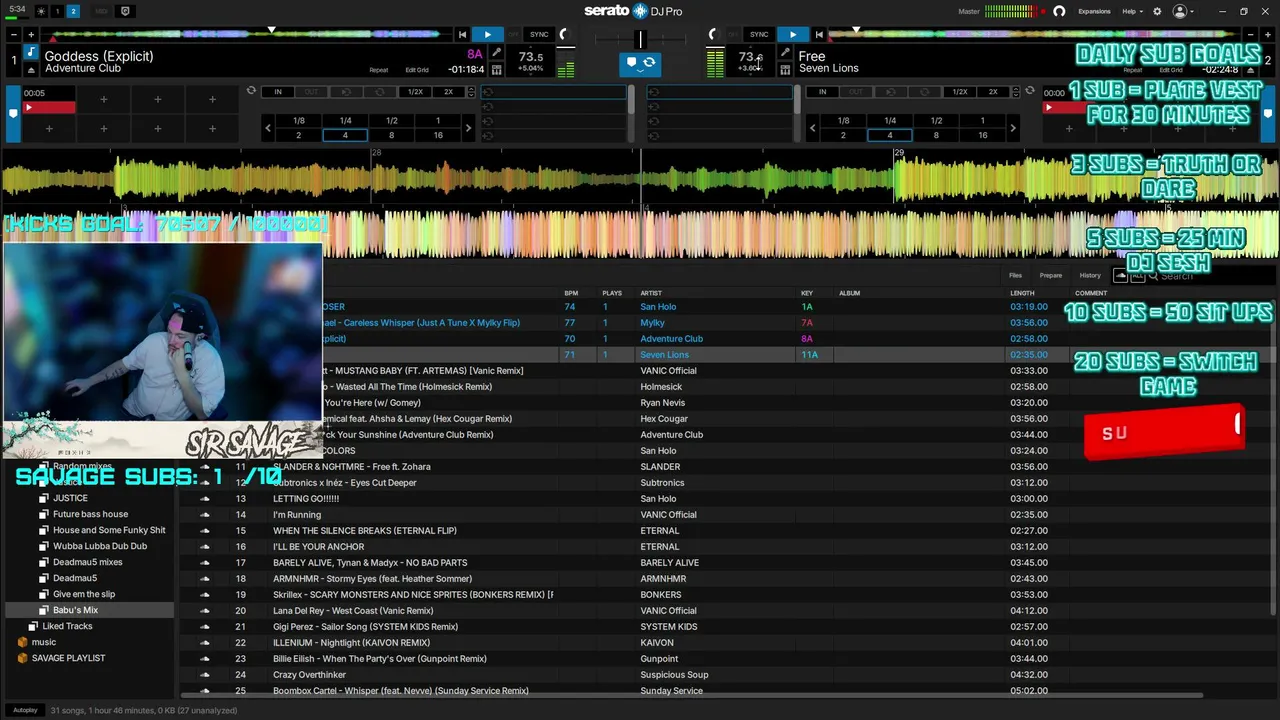Sort library by ARTIST column
This screenshot has height=720, width=1280.
click(651, 293)
